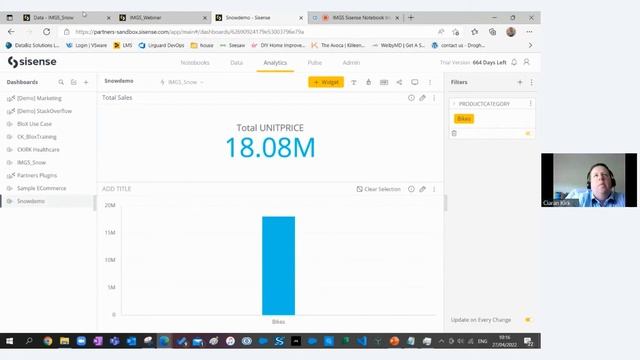Add a new dashboard filter
The width and height of the screenshot is (640, 360).
click(520, 82)
